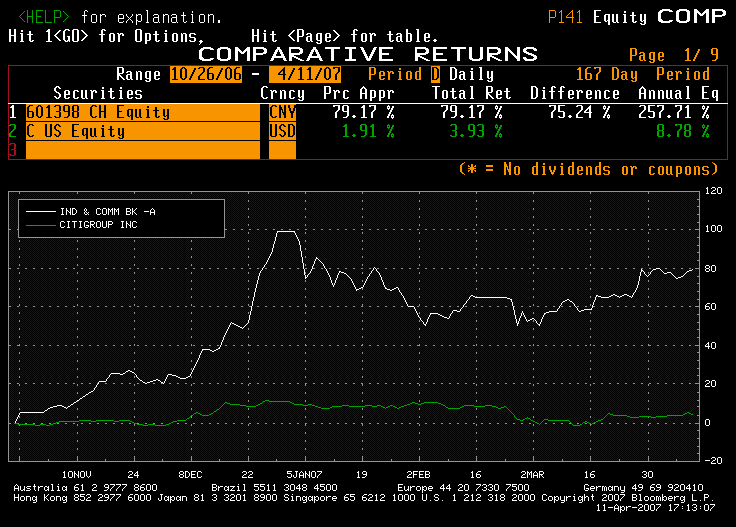Click the white legend line swatch

[40, 212]
